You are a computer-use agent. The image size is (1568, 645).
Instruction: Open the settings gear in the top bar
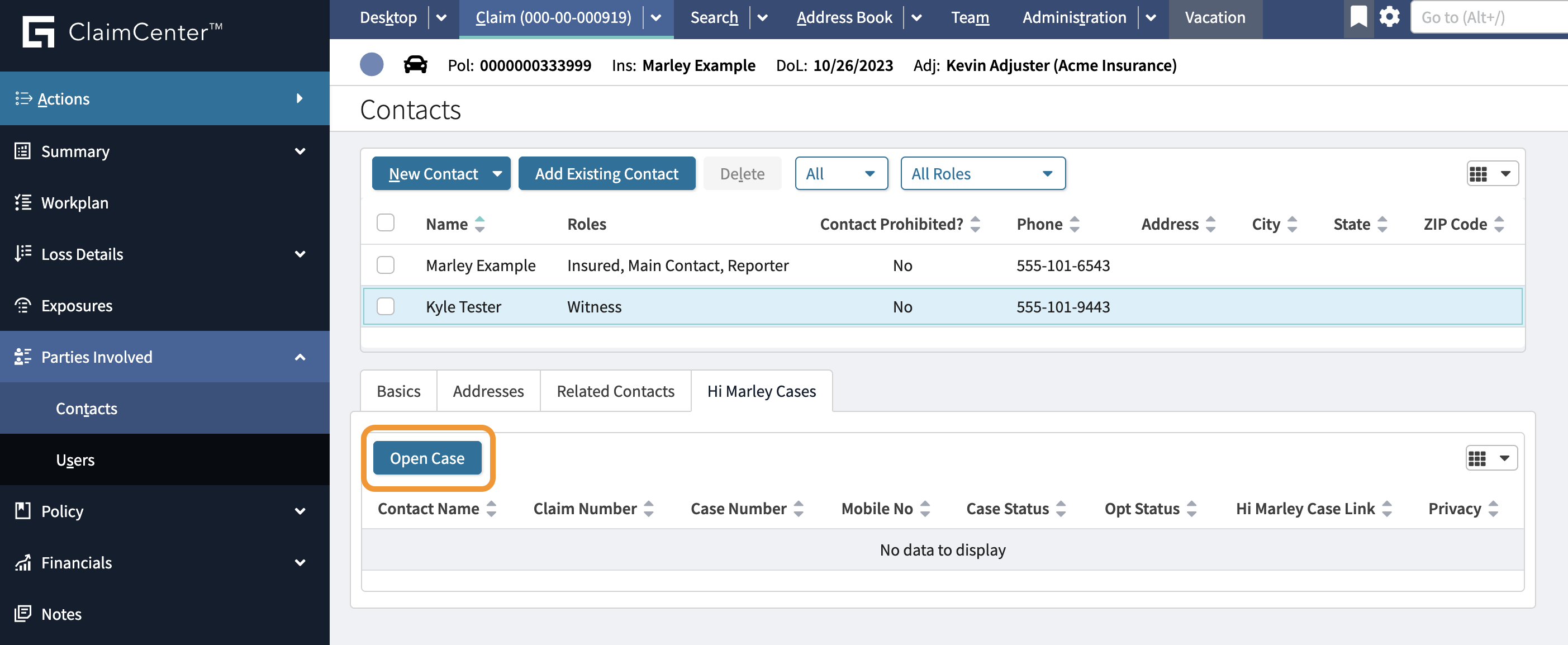pyautogui.click(x=1389, y=17)
